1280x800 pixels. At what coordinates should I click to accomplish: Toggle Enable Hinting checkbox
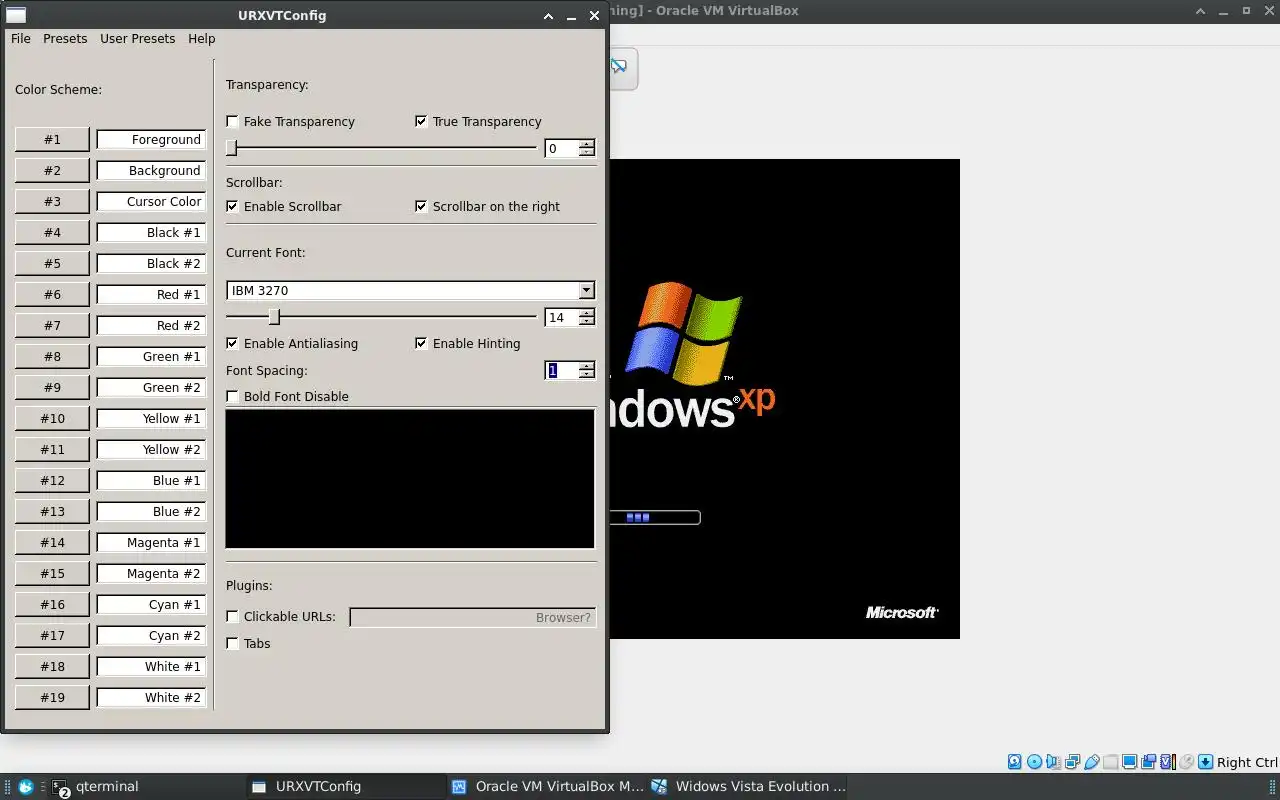coord(421,343)
